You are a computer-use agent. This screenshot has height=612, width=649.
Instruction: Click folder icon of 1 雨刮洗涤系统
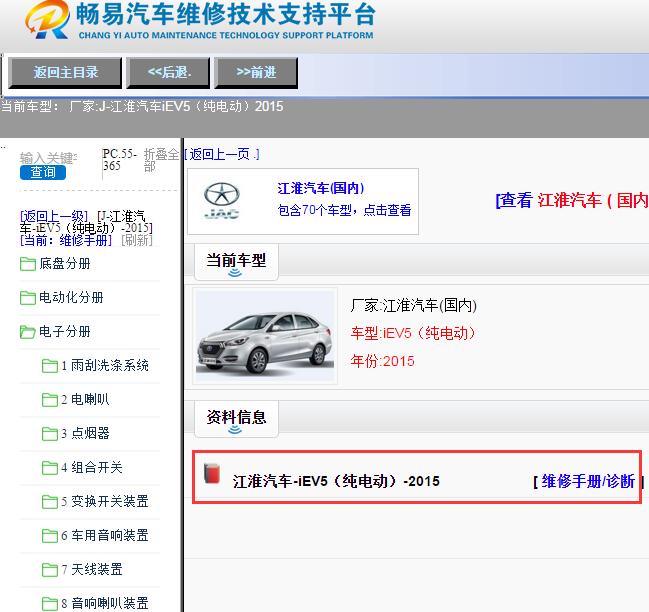point(50,366)
